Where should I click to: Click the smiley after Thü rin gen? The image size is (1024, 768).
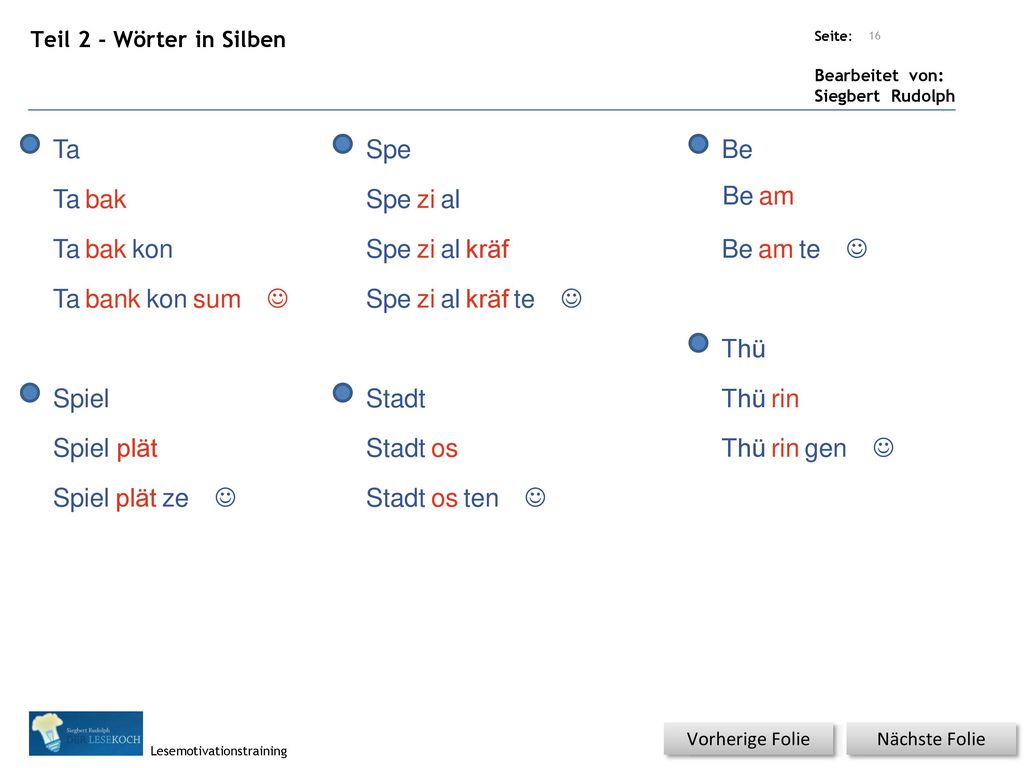884,447
